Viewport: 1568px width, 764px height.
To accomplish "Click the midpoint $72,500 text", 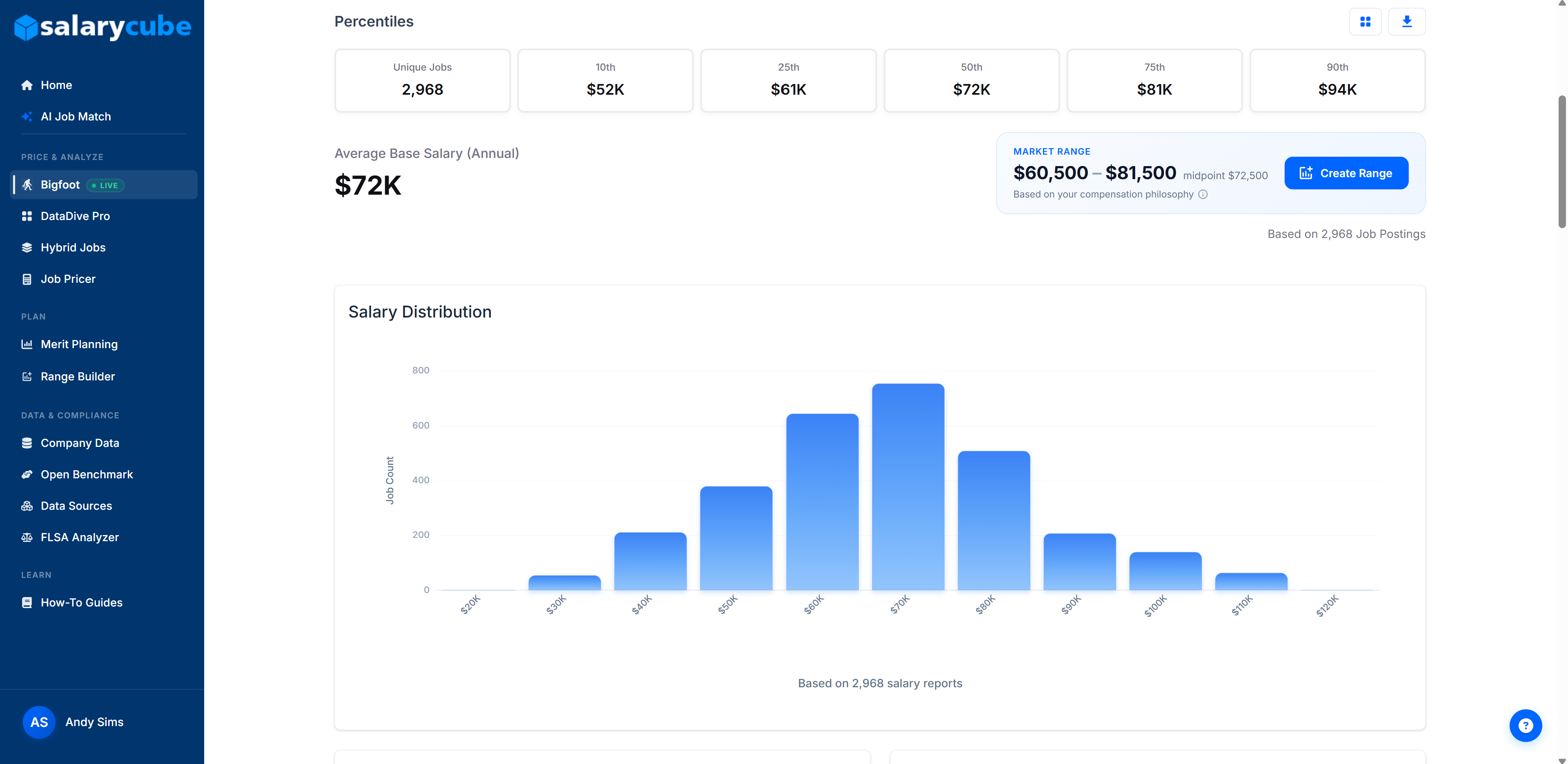I will pos(1225,176).
